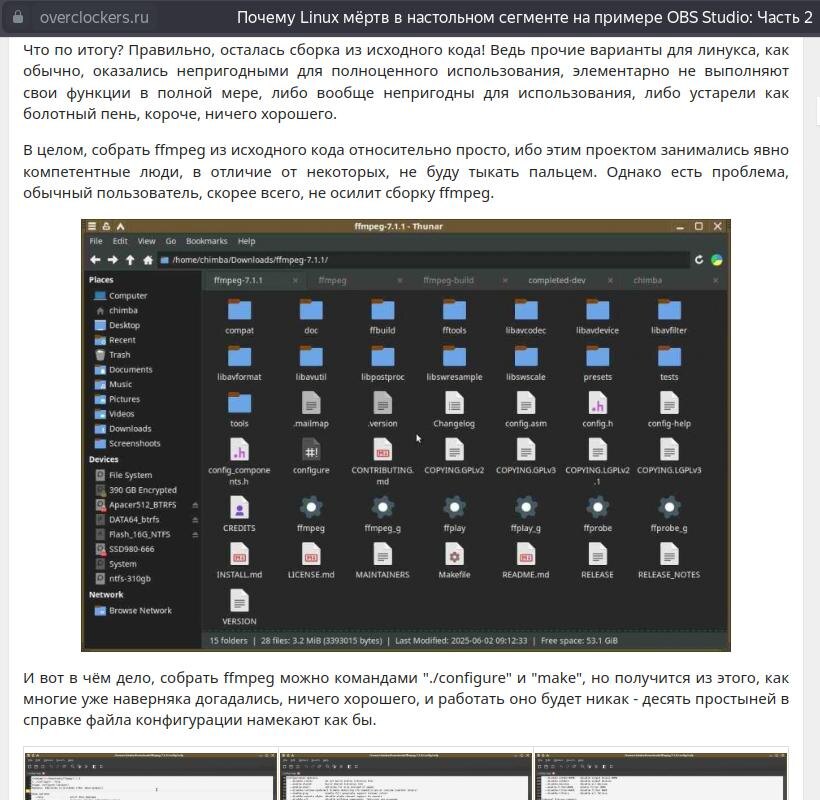Viewport: 820px width, 800px height.
Task: Select the 'config.h' header file icon
Action: 598,404
